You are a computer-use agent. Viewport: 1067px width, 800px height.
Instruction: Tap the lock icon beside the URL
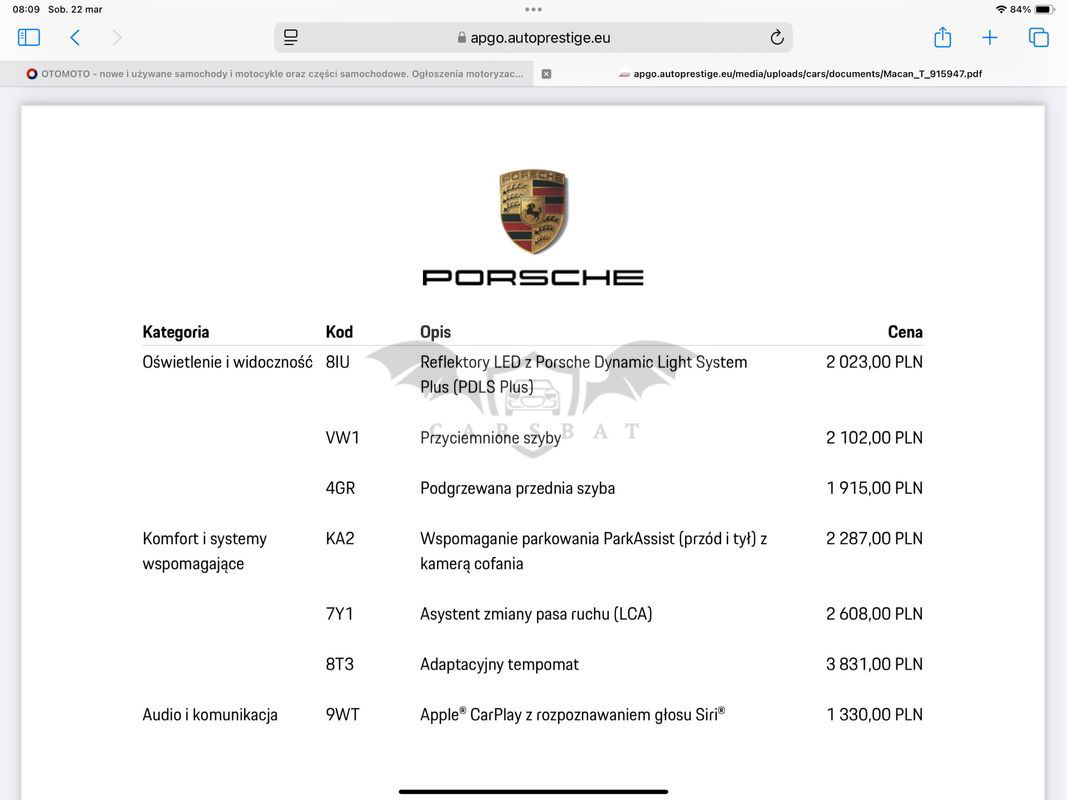click(462, 38)
